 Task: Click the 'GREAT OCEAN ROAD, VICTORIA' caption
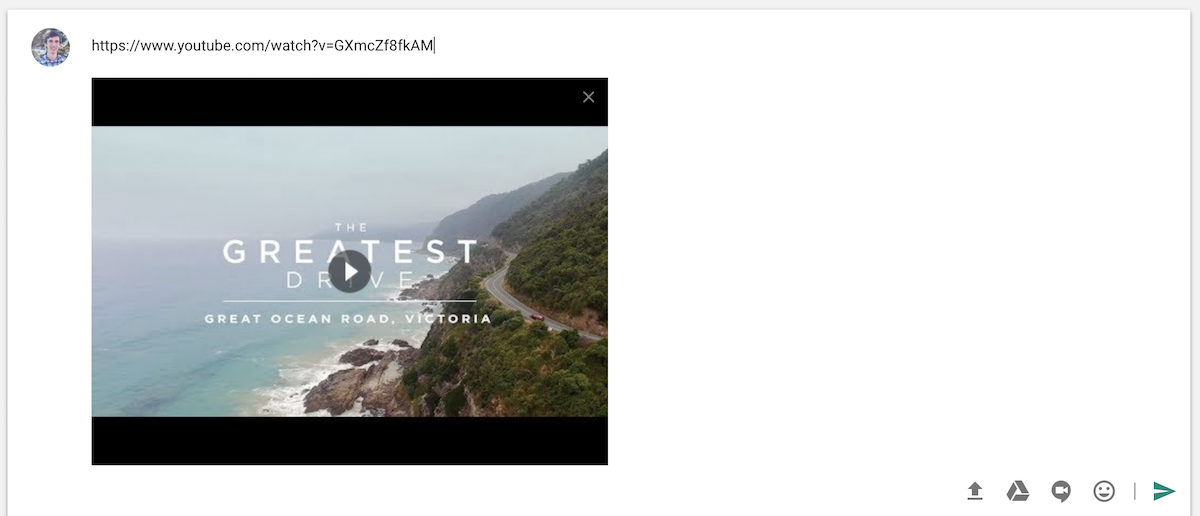click(x=348, y=319)
